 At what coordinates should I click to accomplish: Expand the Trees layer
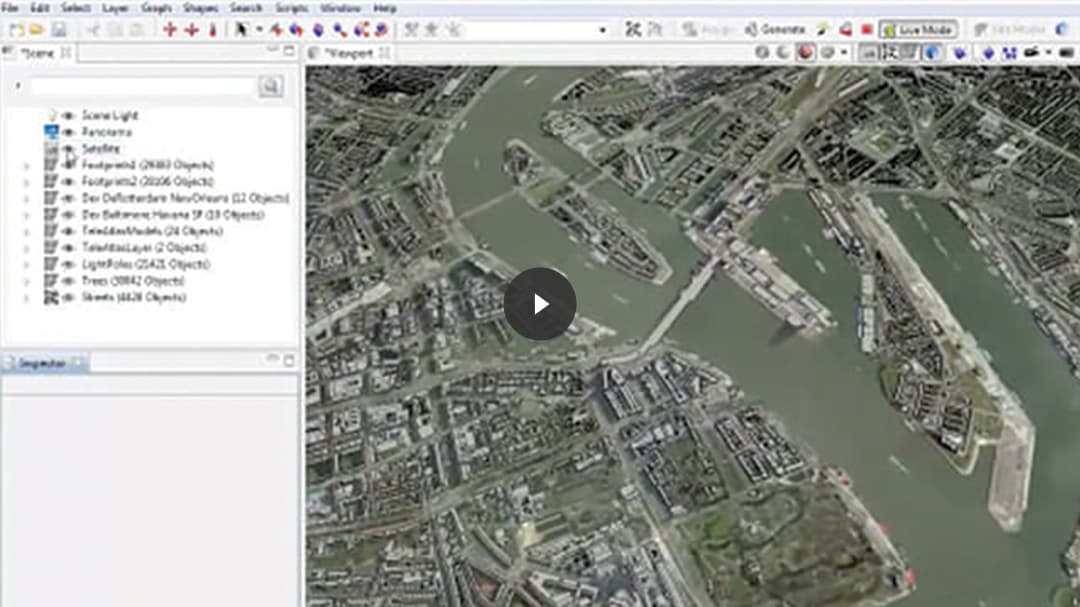point(26,281)
